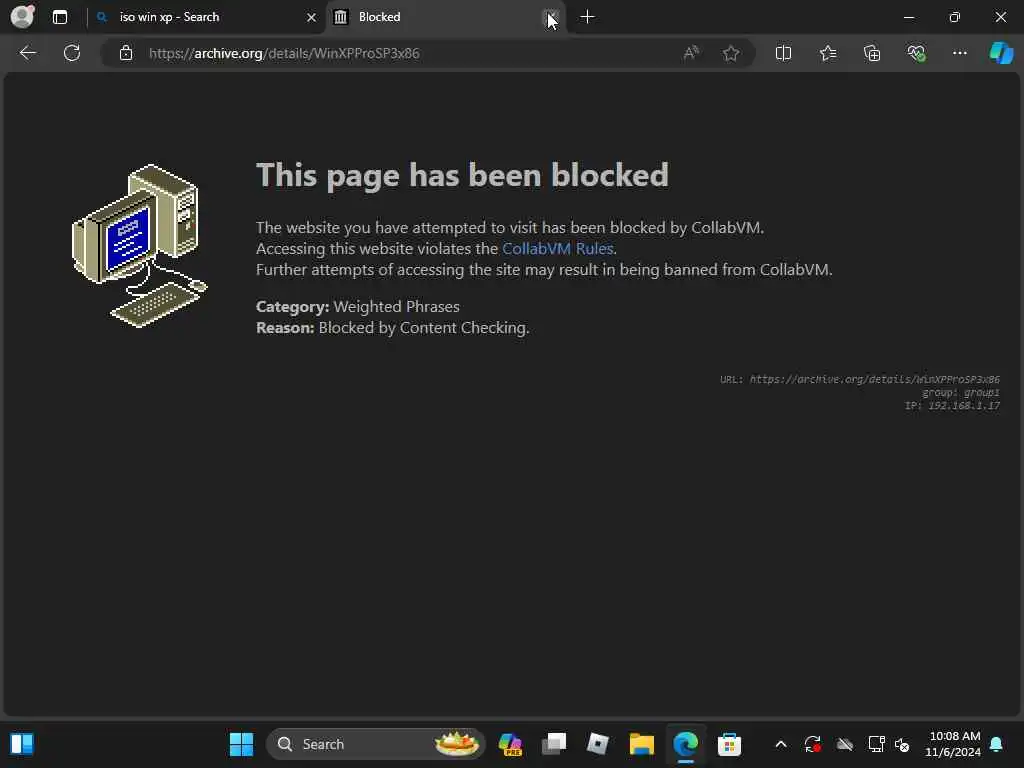
Task: Open the Widgets panel on the taskbar
Action: click(x=22, y=744)
